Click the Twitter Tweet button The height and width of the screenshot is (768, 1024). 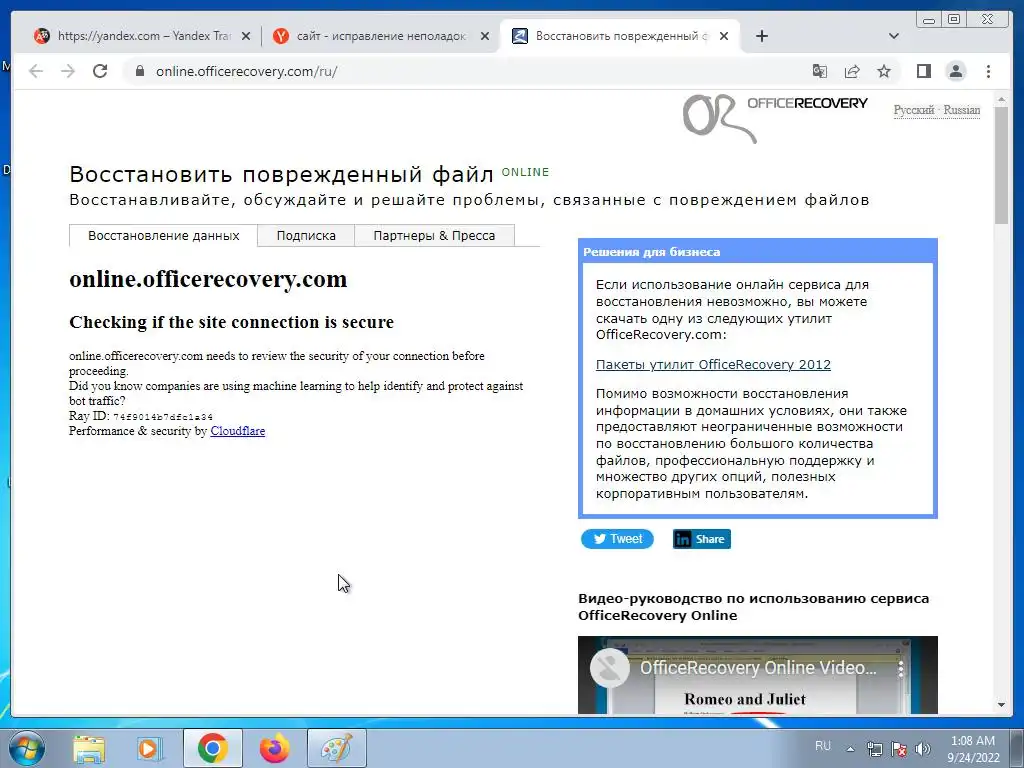pyautogui.click(x=617, y=539)
